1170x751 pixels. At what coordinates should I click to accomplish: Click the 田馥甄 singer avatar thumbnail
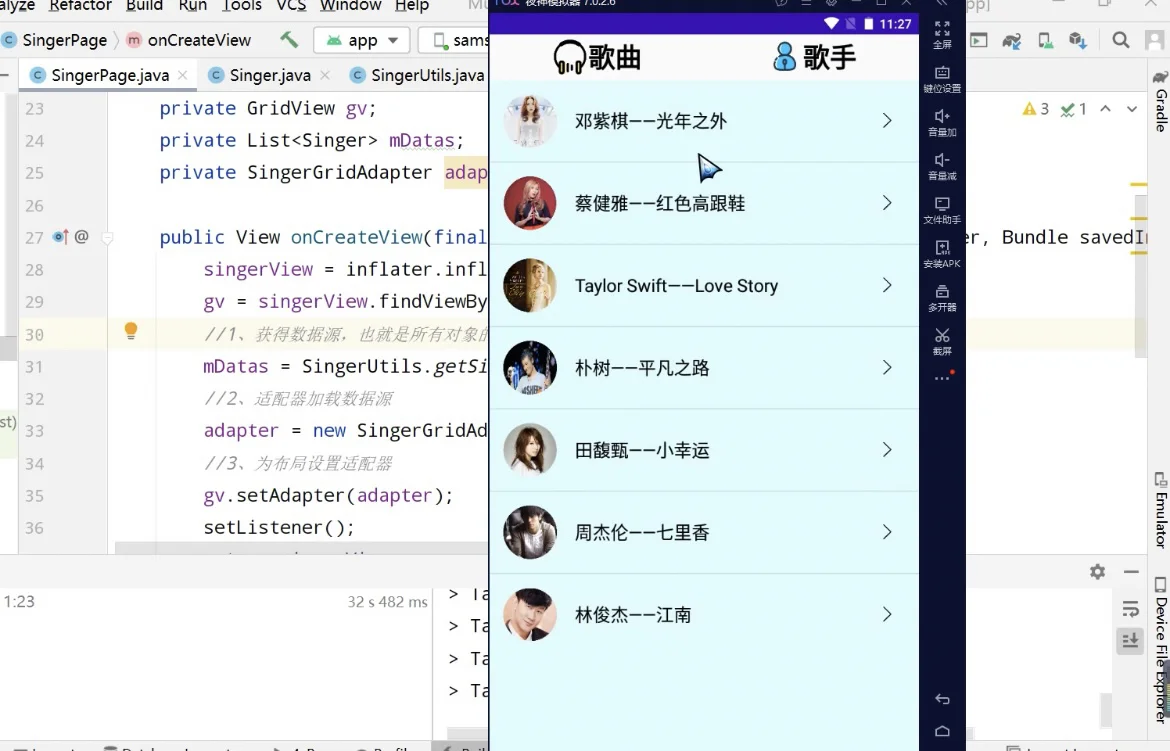[530, 449]
